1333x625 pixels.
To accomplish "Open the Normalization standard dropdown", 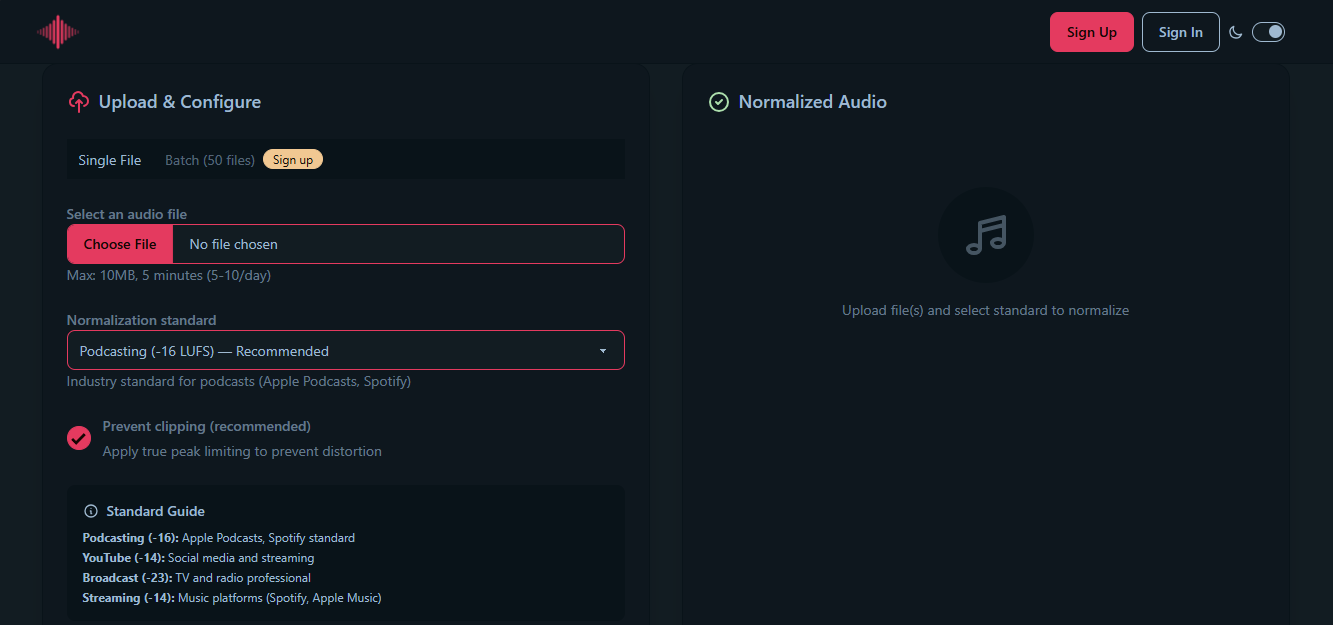I will (346, 350).
